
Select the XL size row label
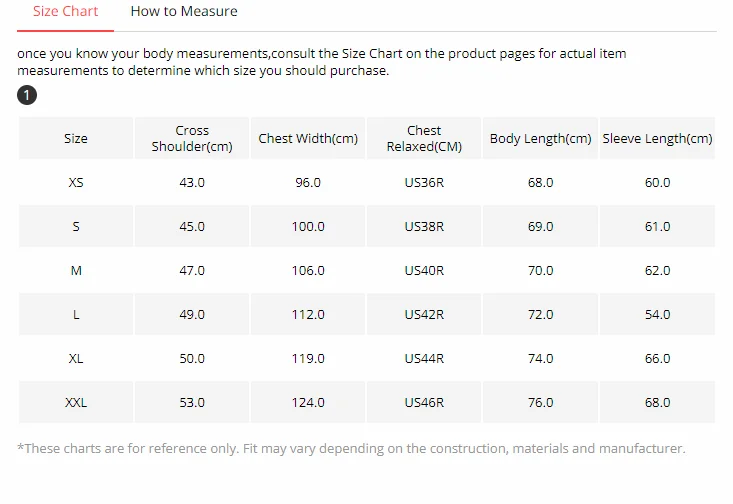coord(76,359)
